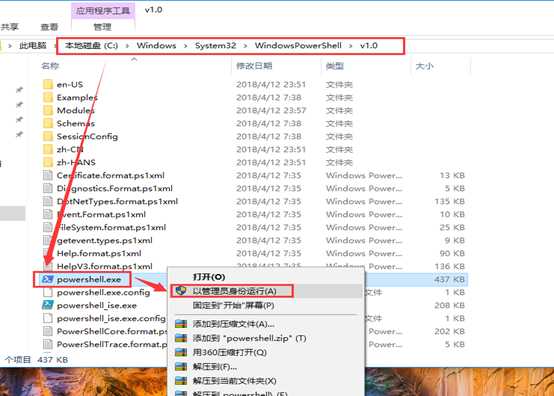Click the powershell.exe file icon

[47, 279]
